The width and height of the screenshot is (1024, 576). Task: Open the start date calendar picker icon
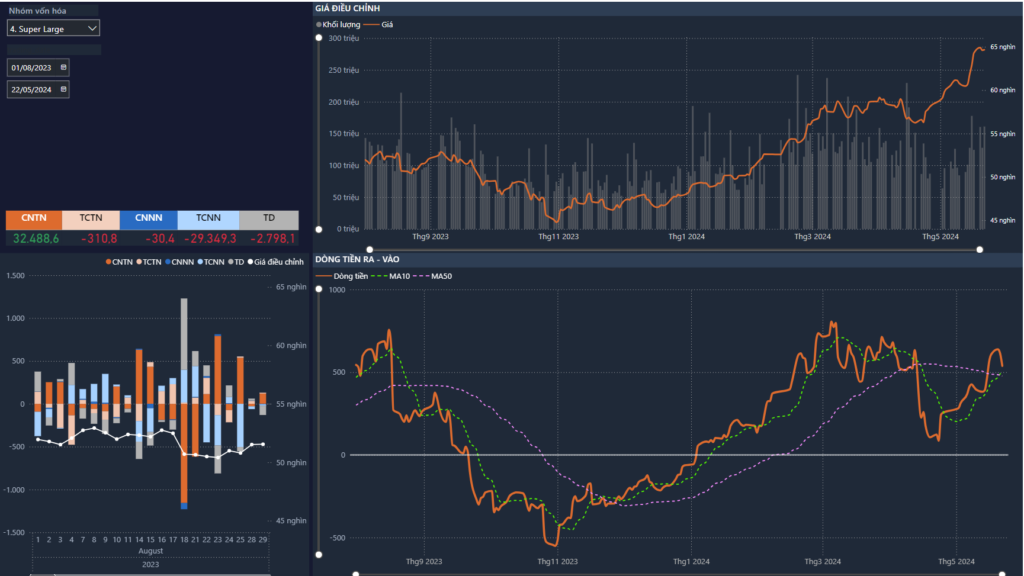click(64, 67)
